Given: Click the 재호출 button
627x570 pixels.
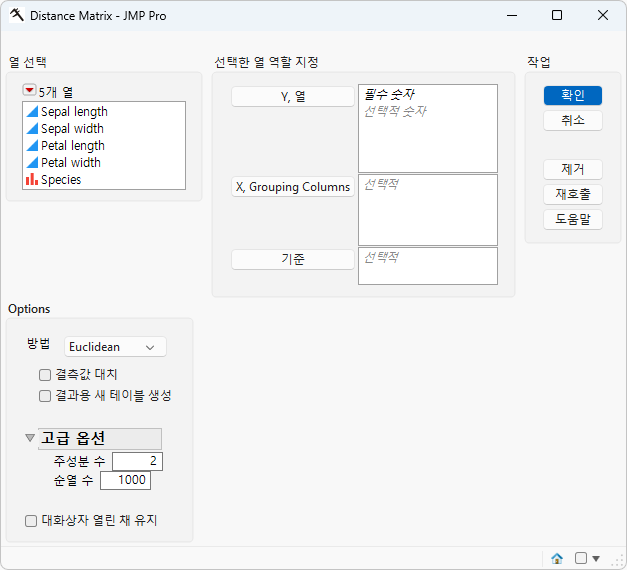Looking at the screenshot, I should pos(573,194).
